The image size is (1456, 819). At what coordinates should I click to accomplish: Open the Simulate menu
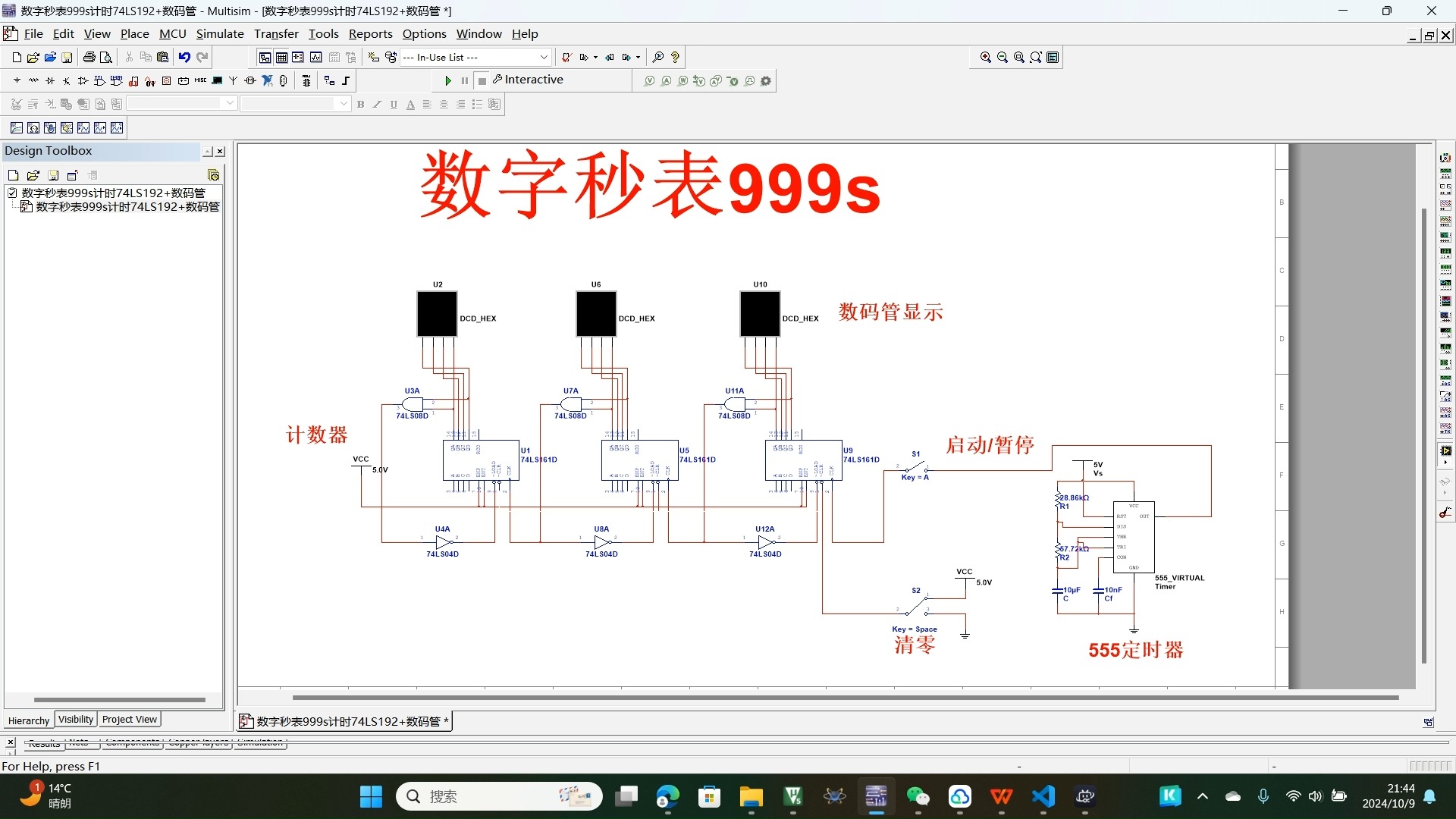click(219, 33)
